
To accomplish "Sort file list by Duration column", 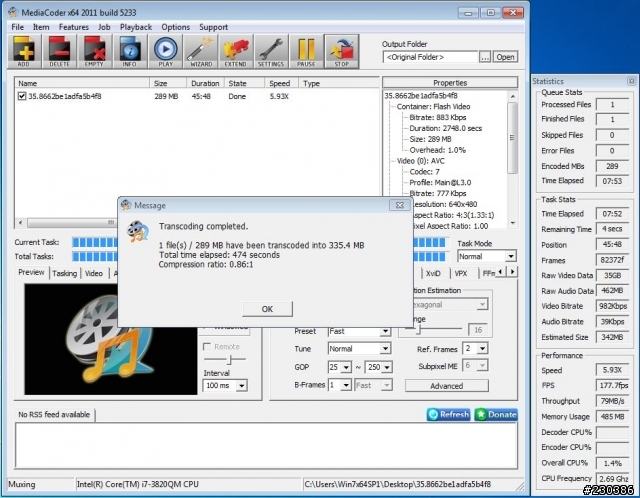I will point(205,83).
